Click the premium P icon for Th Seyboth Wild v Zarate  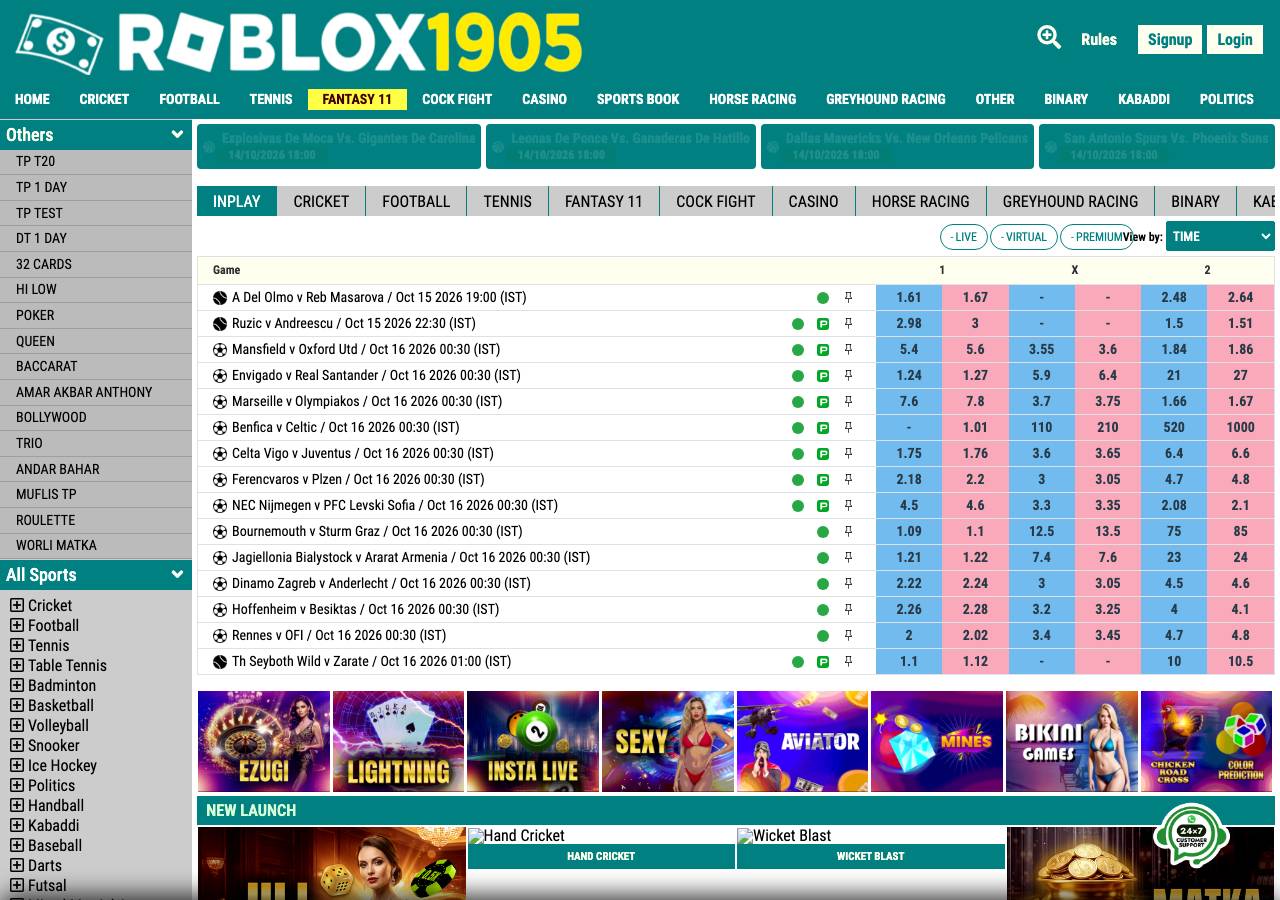[x=823, y=662]
